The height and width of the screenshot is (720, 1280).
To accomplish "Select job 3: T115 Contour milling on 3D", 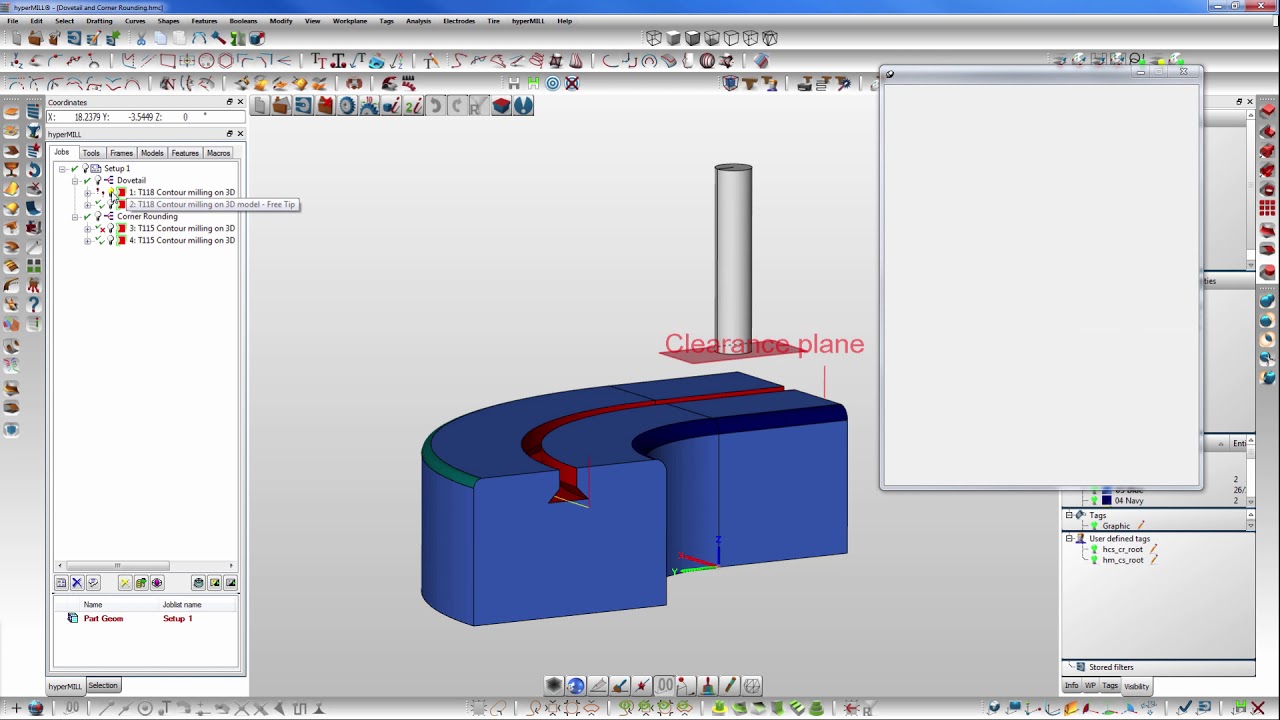I will tap(182, 229).
